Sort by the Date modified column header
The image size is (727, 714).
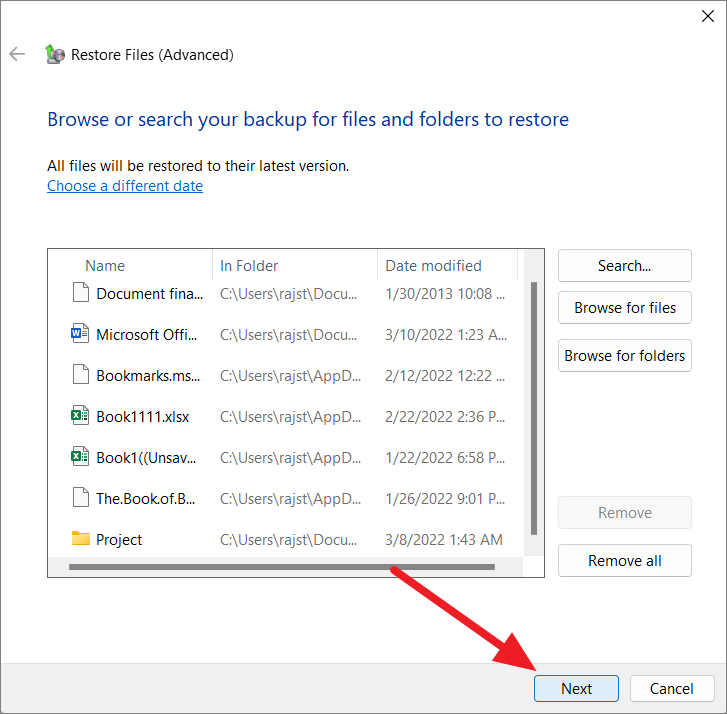pyautogui.click(x=447, y=266)
